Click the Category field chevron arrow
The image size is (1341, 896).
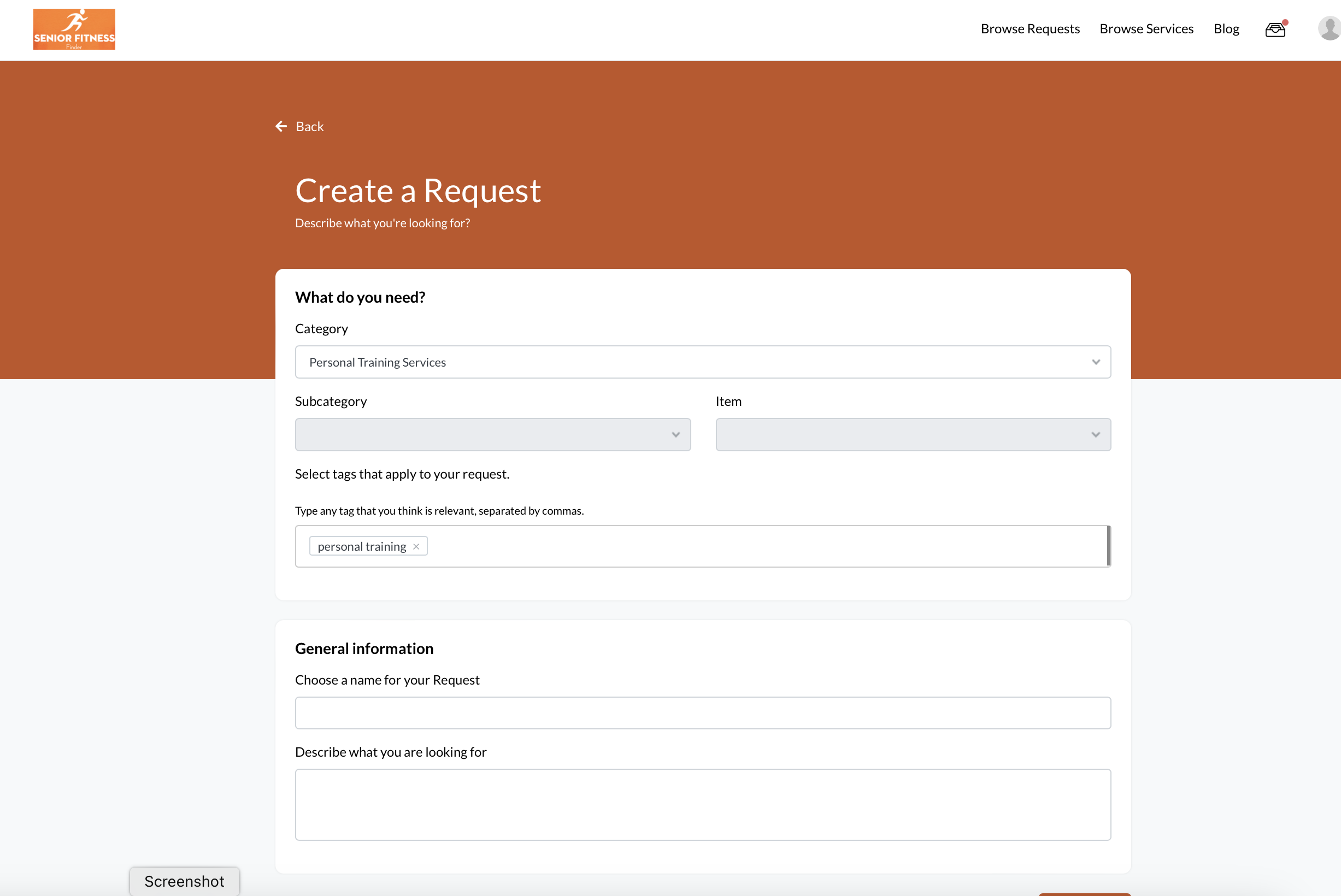1095,362
